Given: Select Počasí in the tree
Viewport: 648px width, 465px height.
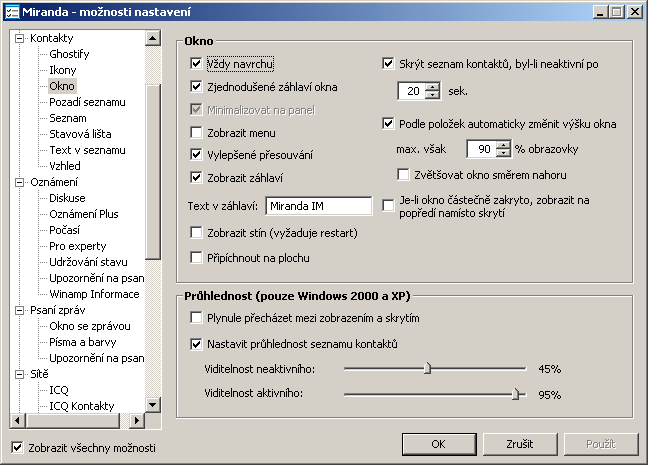Looking at the screenshot, I should [x=64, y=230].
